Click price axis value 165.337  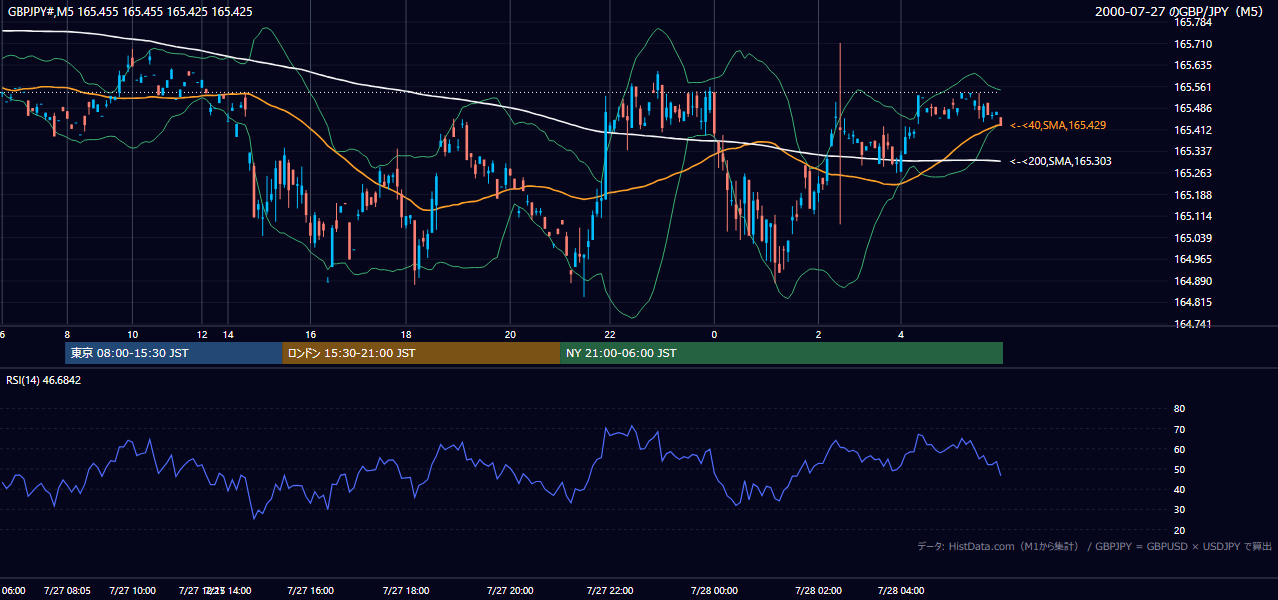[1193, 152]
